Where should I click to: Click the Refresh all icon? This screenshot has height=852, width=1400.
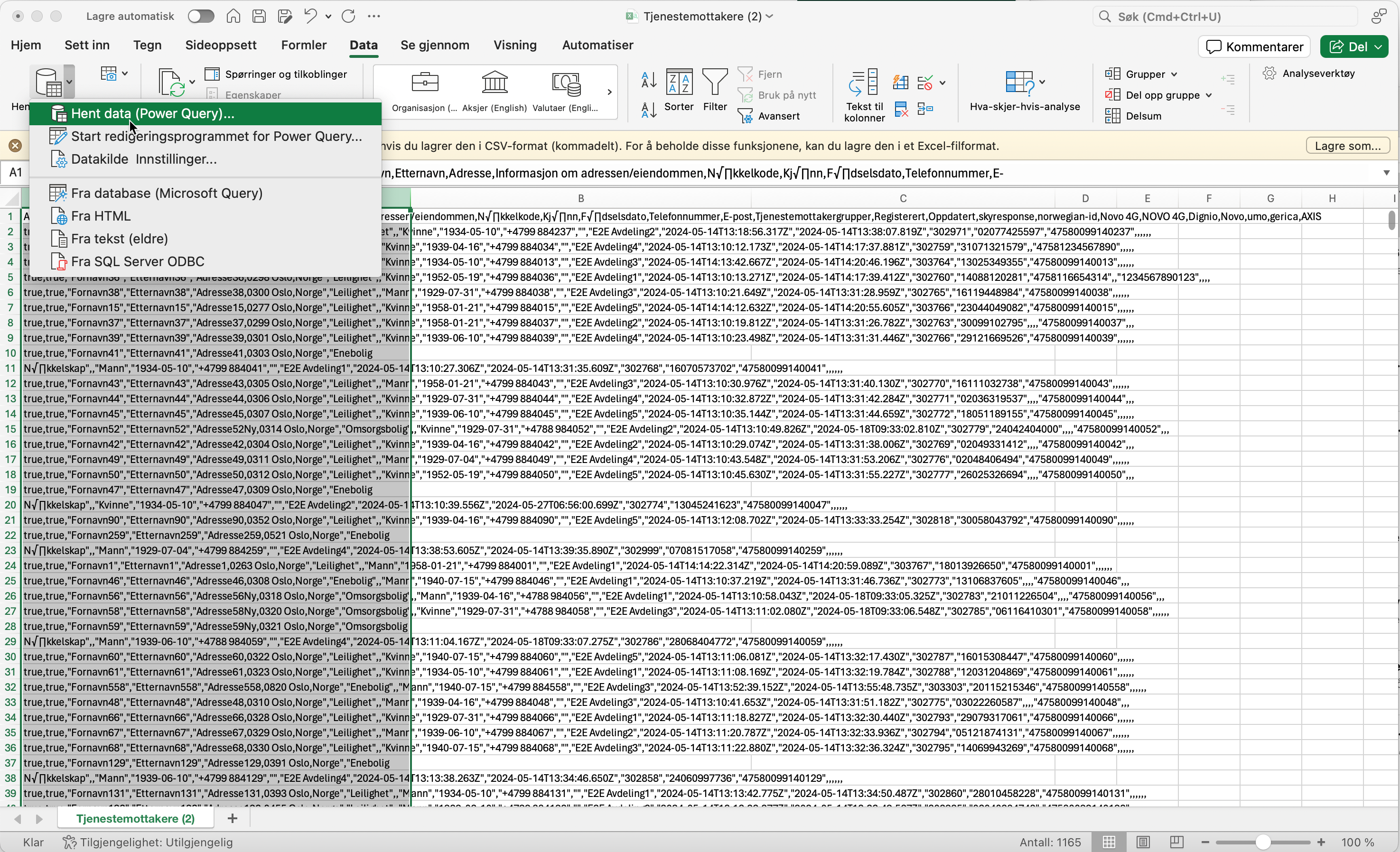pos(172,83)
